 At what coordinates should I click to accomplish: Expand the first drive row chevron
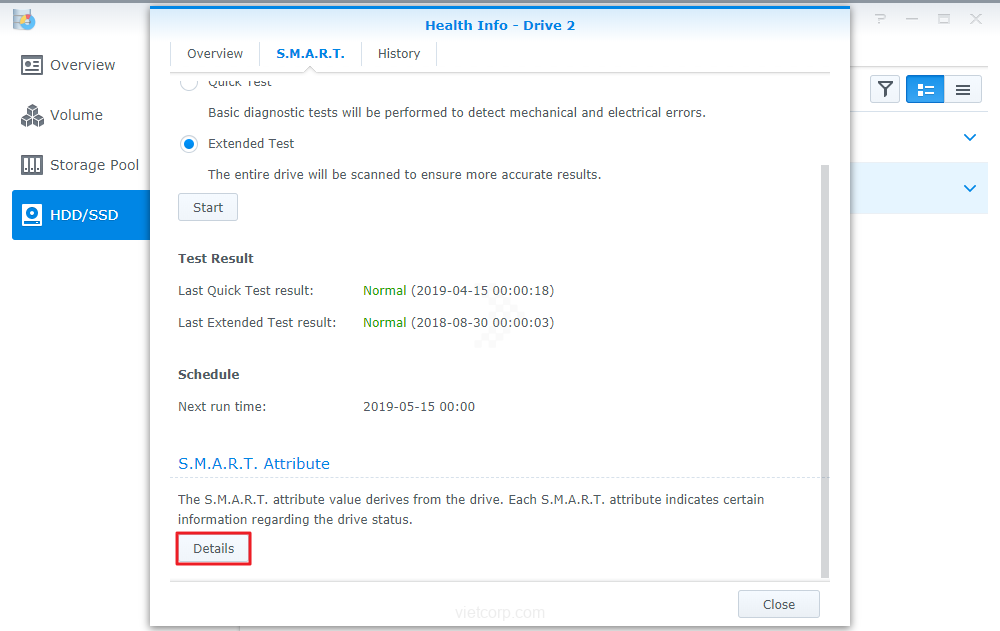pyautogui.click(x=969, y=138)
